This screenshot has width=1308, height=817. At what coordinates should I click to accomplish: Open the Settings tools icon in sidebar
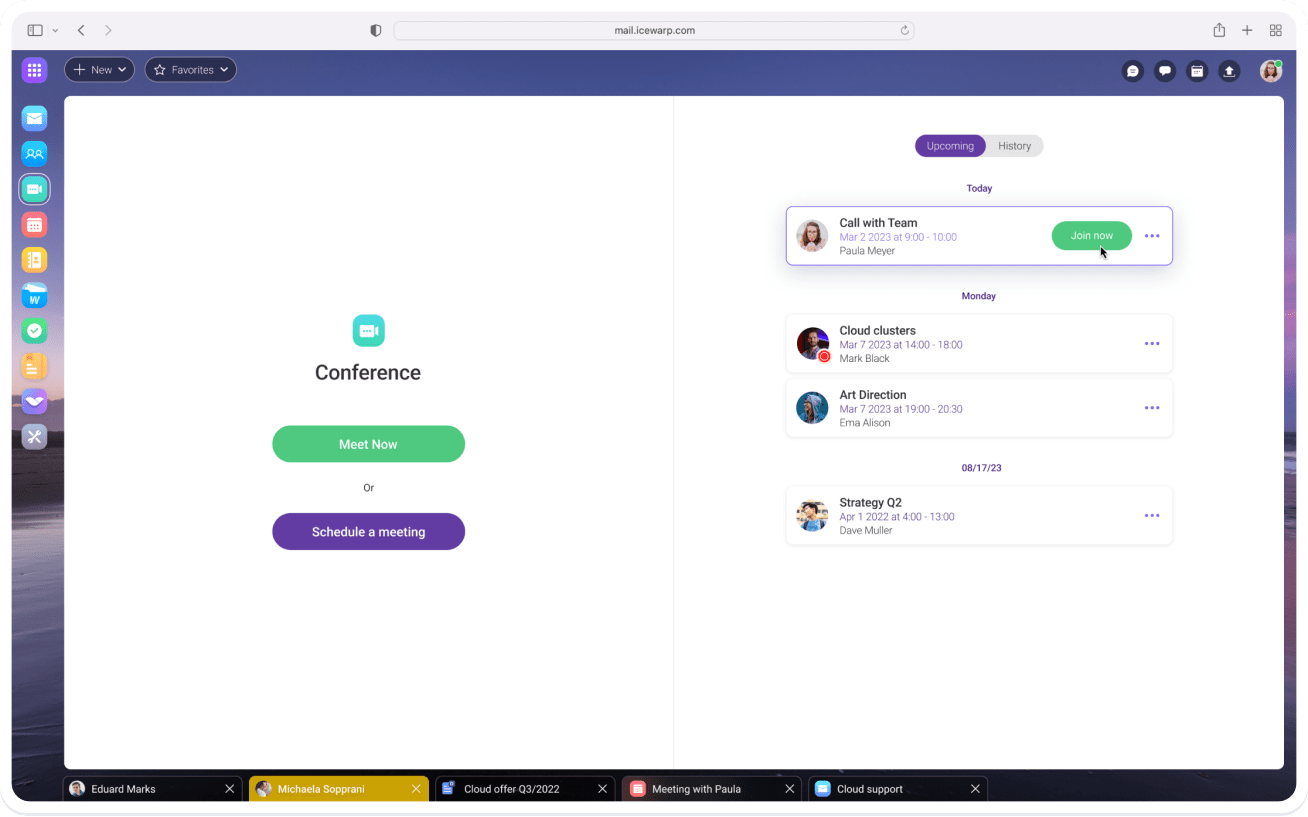(x=35, y=436)
